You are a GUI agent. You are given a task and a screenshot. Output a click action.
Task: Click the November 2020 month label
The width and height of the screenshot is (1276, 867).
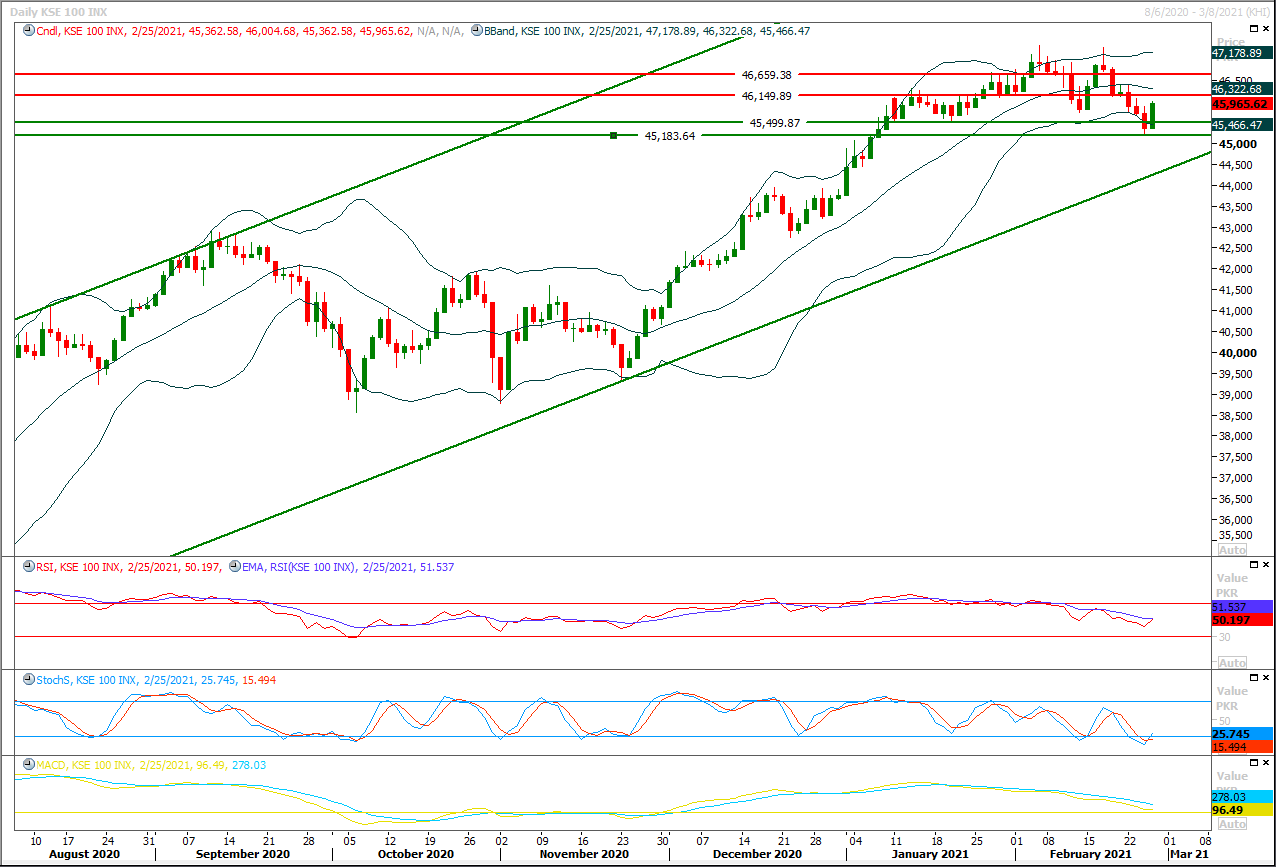coord(583,855)
